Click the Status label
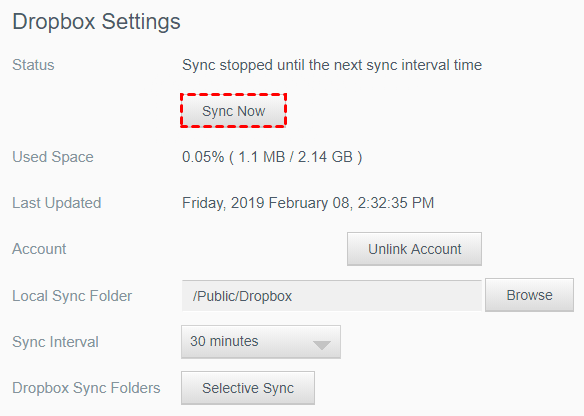Screen dimensions: 584x416 click(33, 65)
